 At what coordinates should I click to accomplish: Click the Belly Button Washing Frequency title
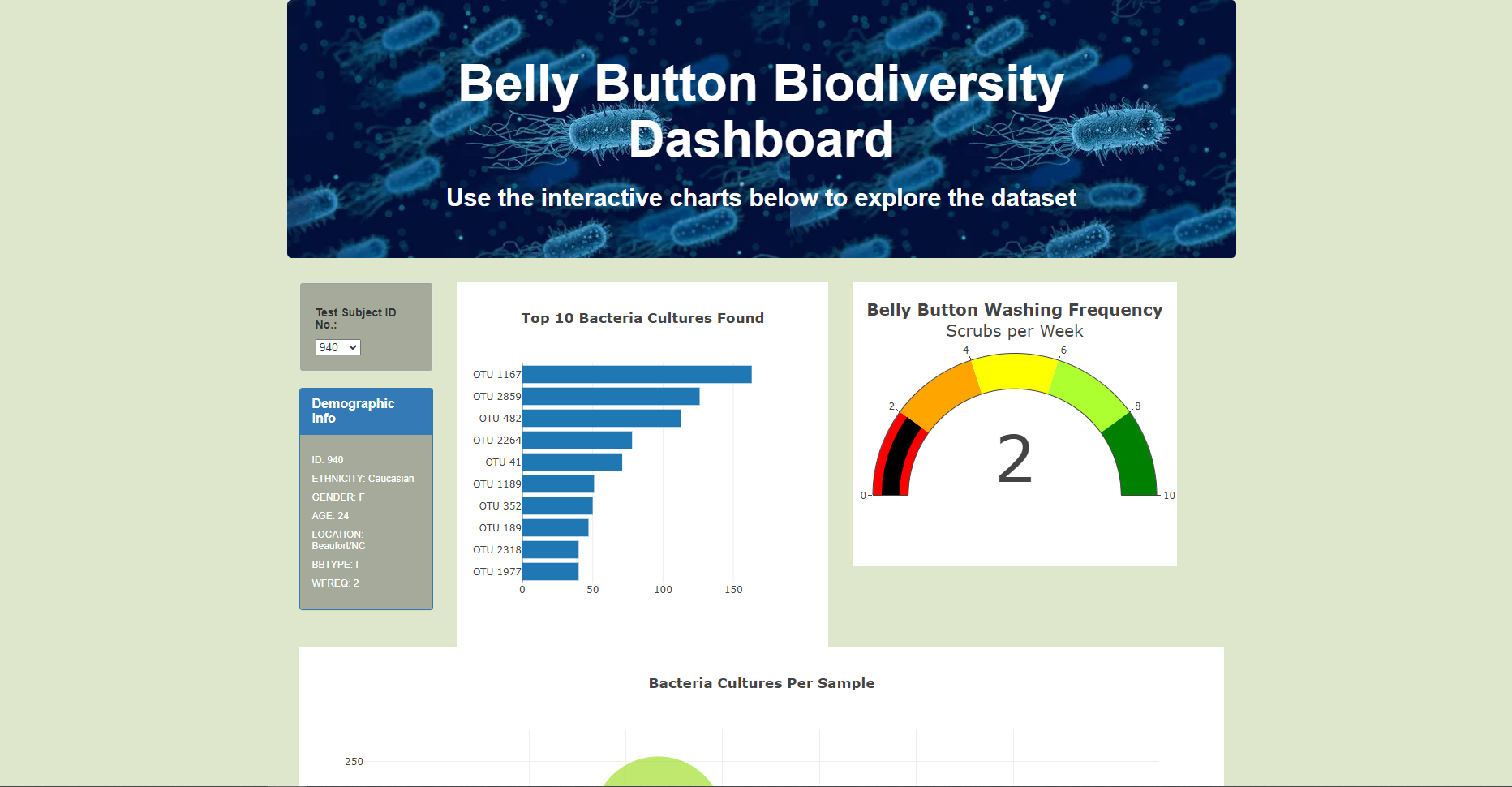(1014, 309)
